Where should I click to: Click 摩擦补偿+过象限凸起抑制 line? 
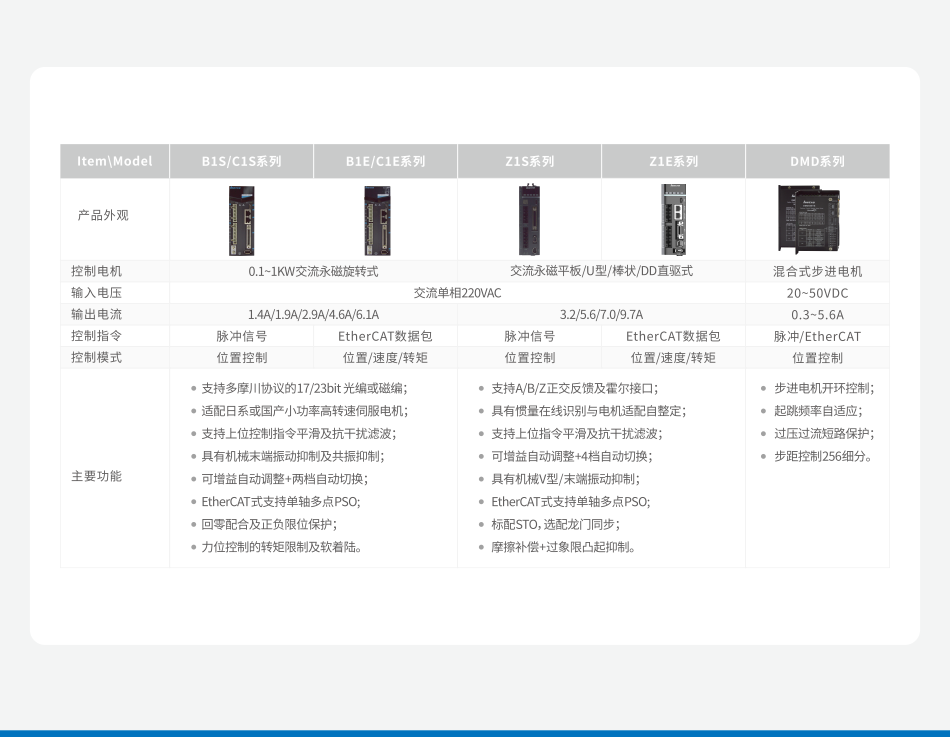click(x=563, y=547)
